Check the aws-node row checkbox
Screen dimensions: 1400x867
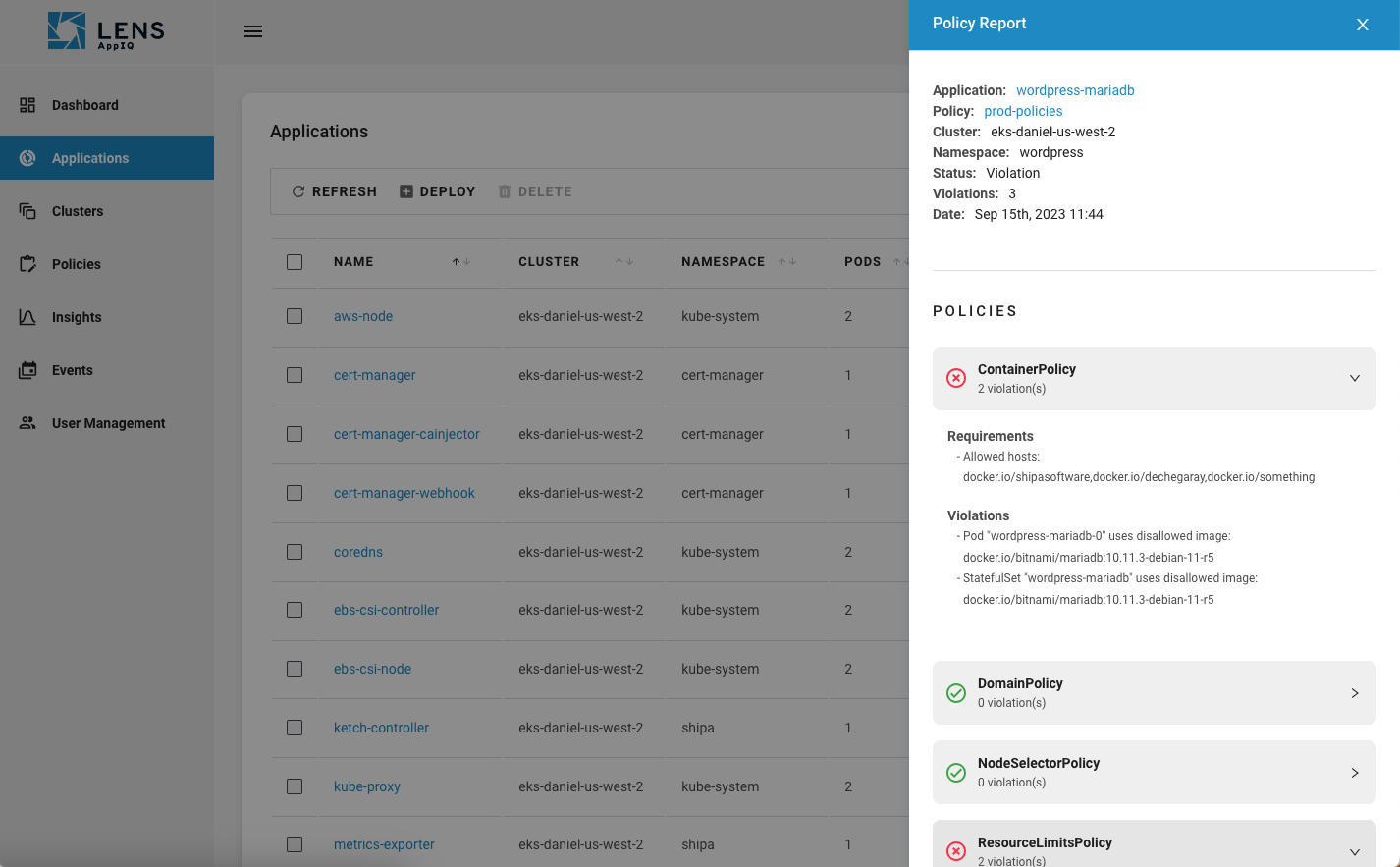point(295,316)
